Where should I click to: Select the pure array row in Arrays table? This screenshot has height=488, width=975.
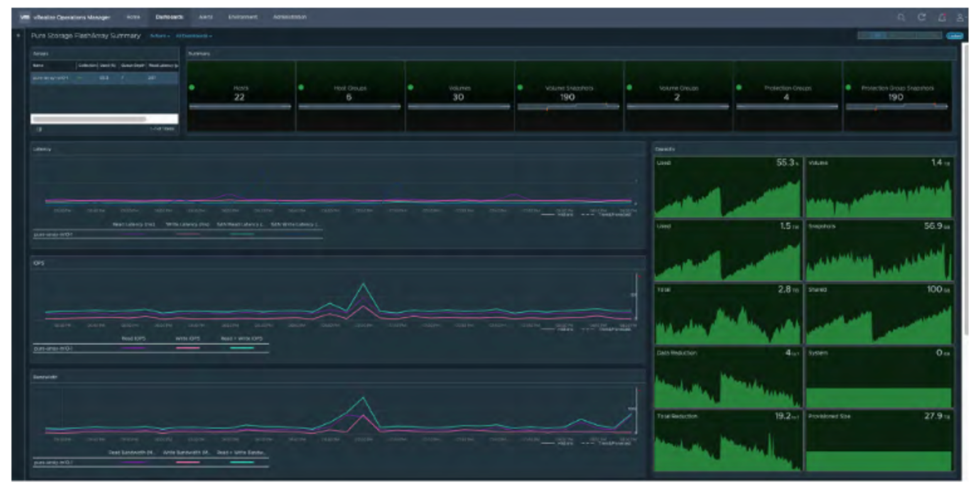[x=104, y=78]
